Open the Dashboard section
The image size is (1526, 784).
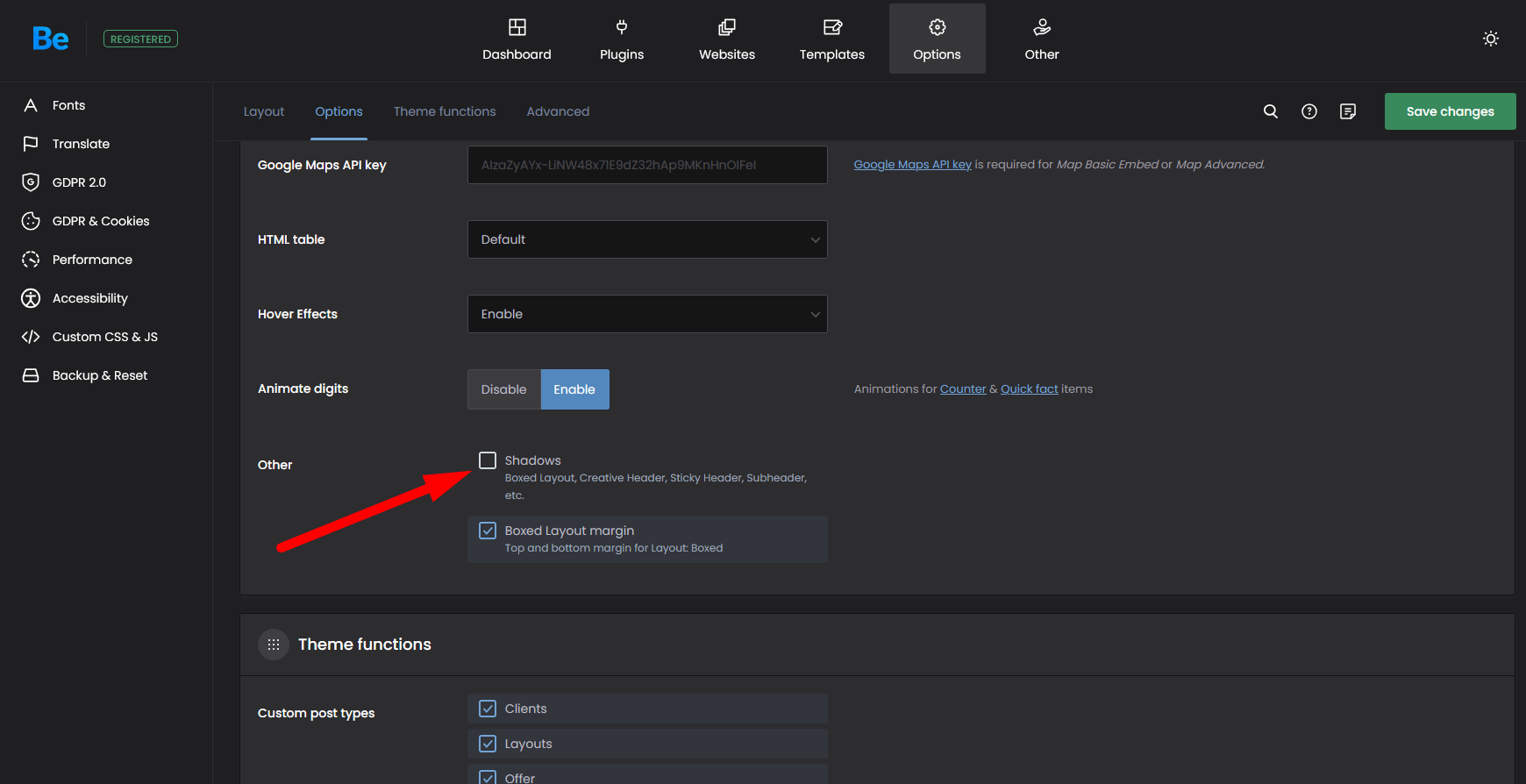coord(517,39)
